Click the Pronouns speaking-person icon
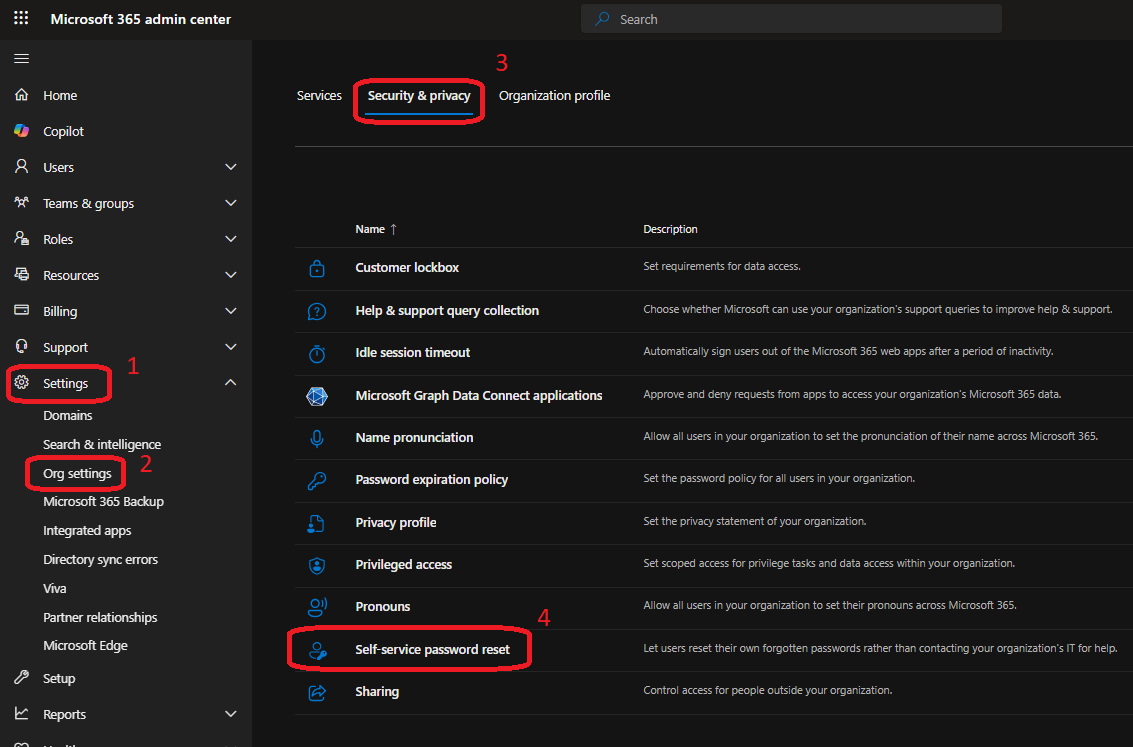This screenshot has height=747, width=1133. pos(317,607)
